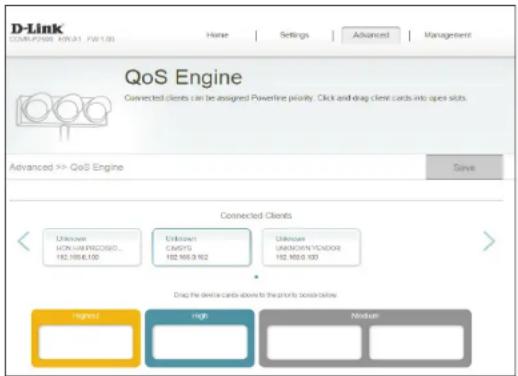The image size is (518, 376).
Task: Click the second Medium priority slot
Action: (x=416, y=342)
